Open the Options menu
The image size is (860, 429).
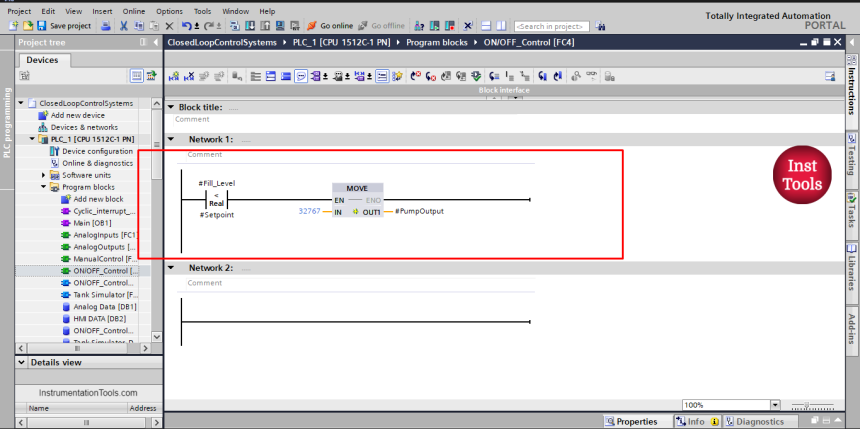pyautogui.click(x=169, y=11)
